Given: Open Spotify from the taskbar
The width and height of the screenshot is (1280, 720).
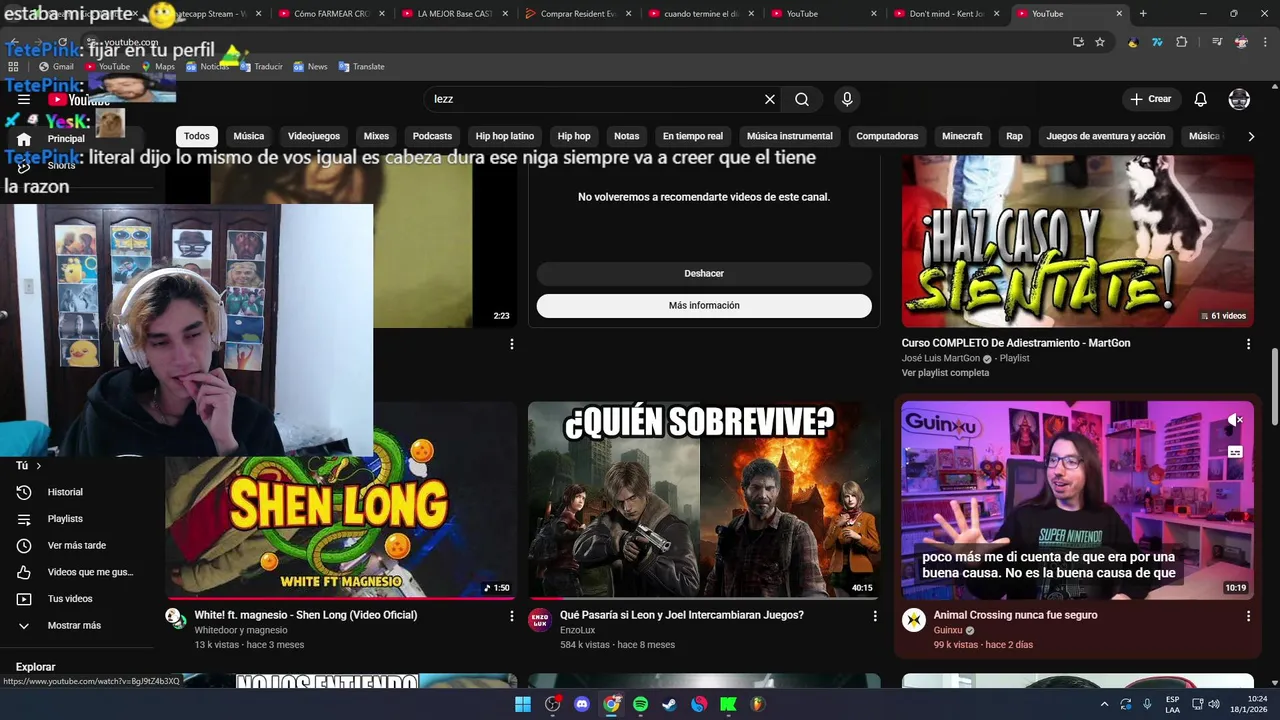Looking at the screenshot, I should click(640, 704).
